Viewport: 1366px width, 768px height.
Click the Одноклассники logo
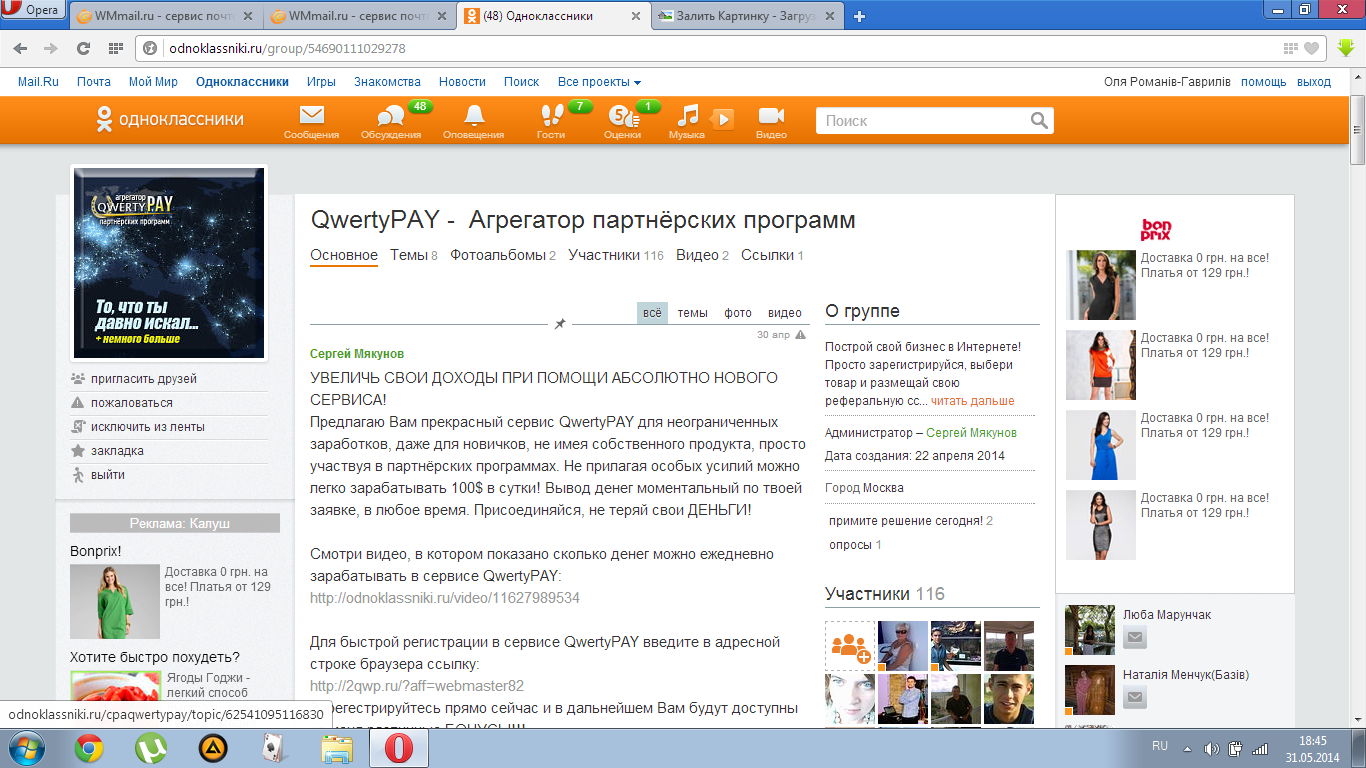[x=169, y=119]
